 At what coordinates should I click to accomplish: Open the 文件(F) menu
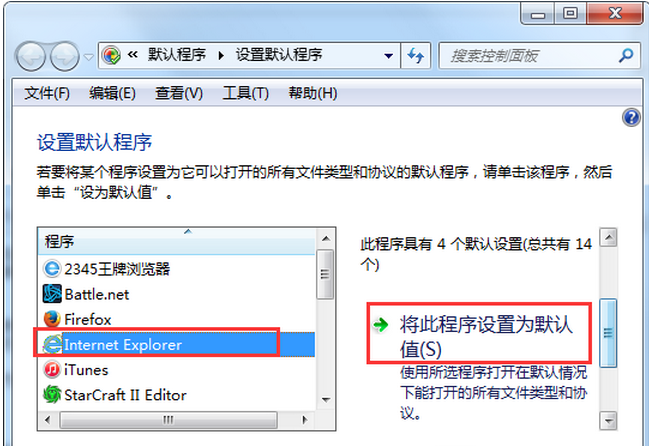(x=47, y=93)
